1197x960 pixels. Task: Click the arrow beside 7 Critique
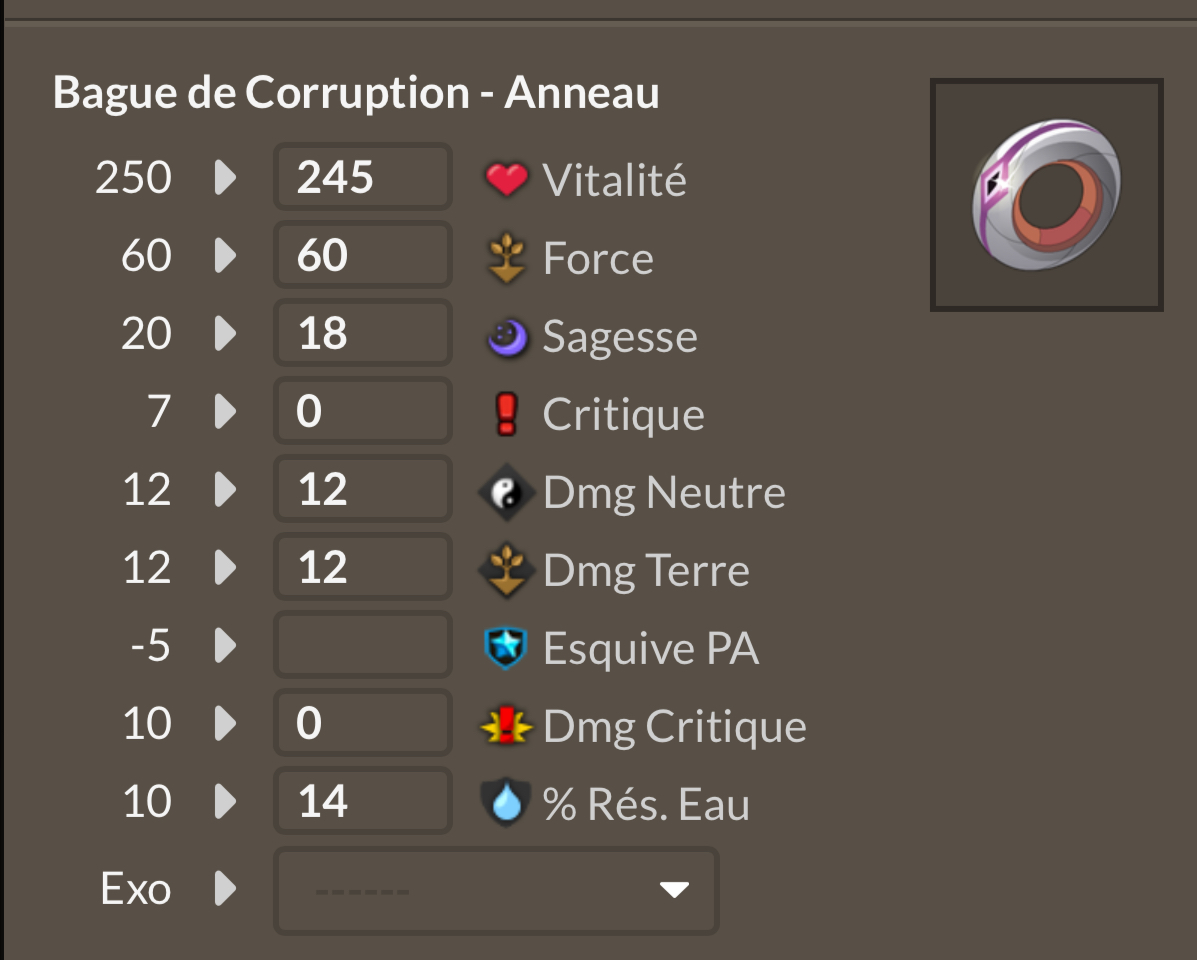coord(225,411)
